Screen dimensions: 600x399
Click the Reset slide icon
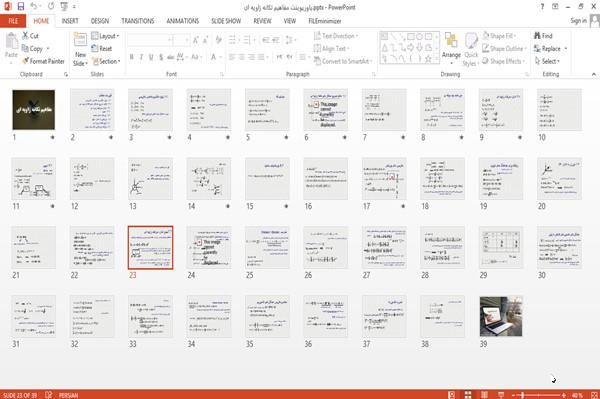pyautogui.click(x=95, y=48)
